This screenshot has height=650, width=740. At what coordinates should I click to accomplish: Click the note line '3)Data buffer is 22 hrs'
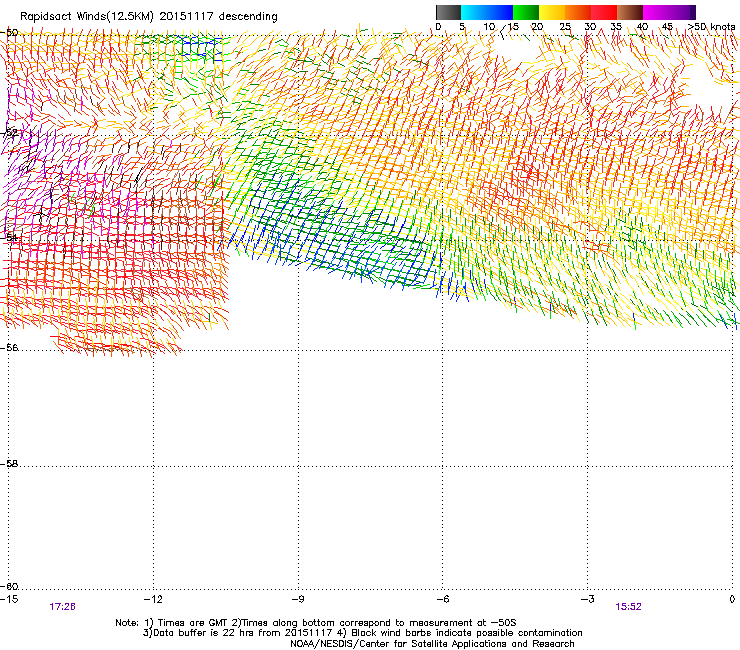pyautogui.click(x=362, y=633)
